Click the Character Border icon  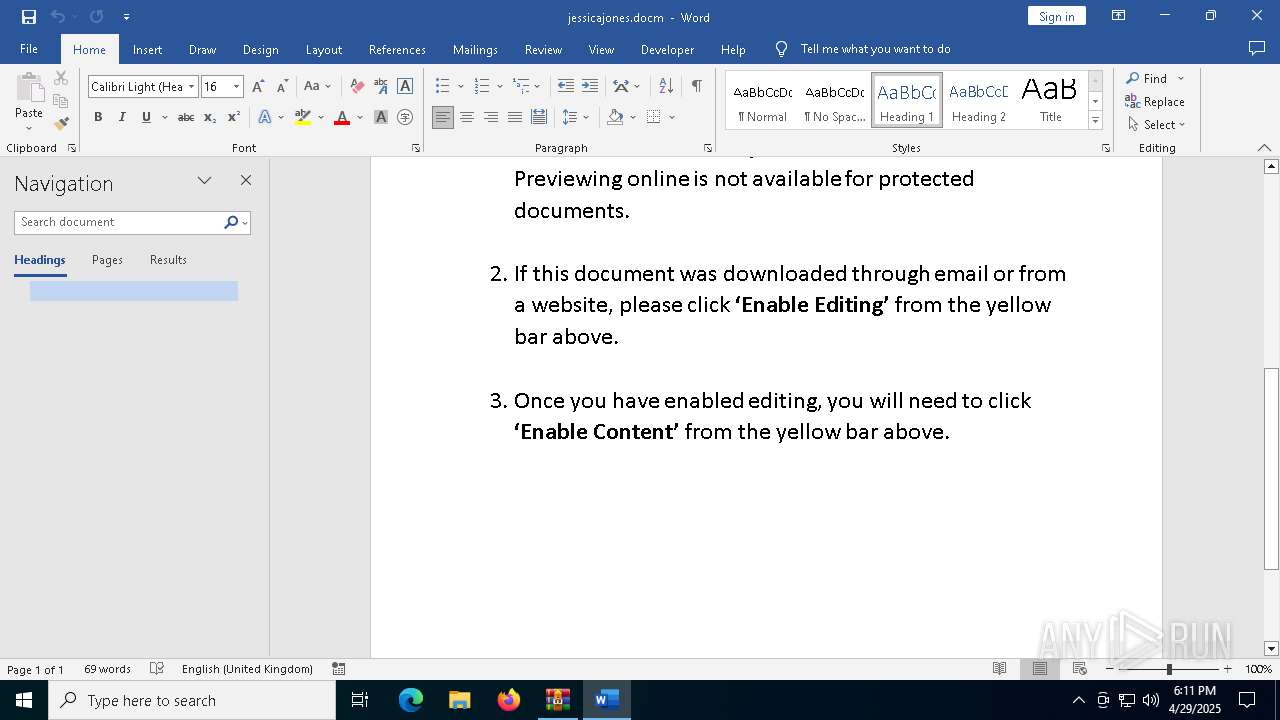coord(405,87)
